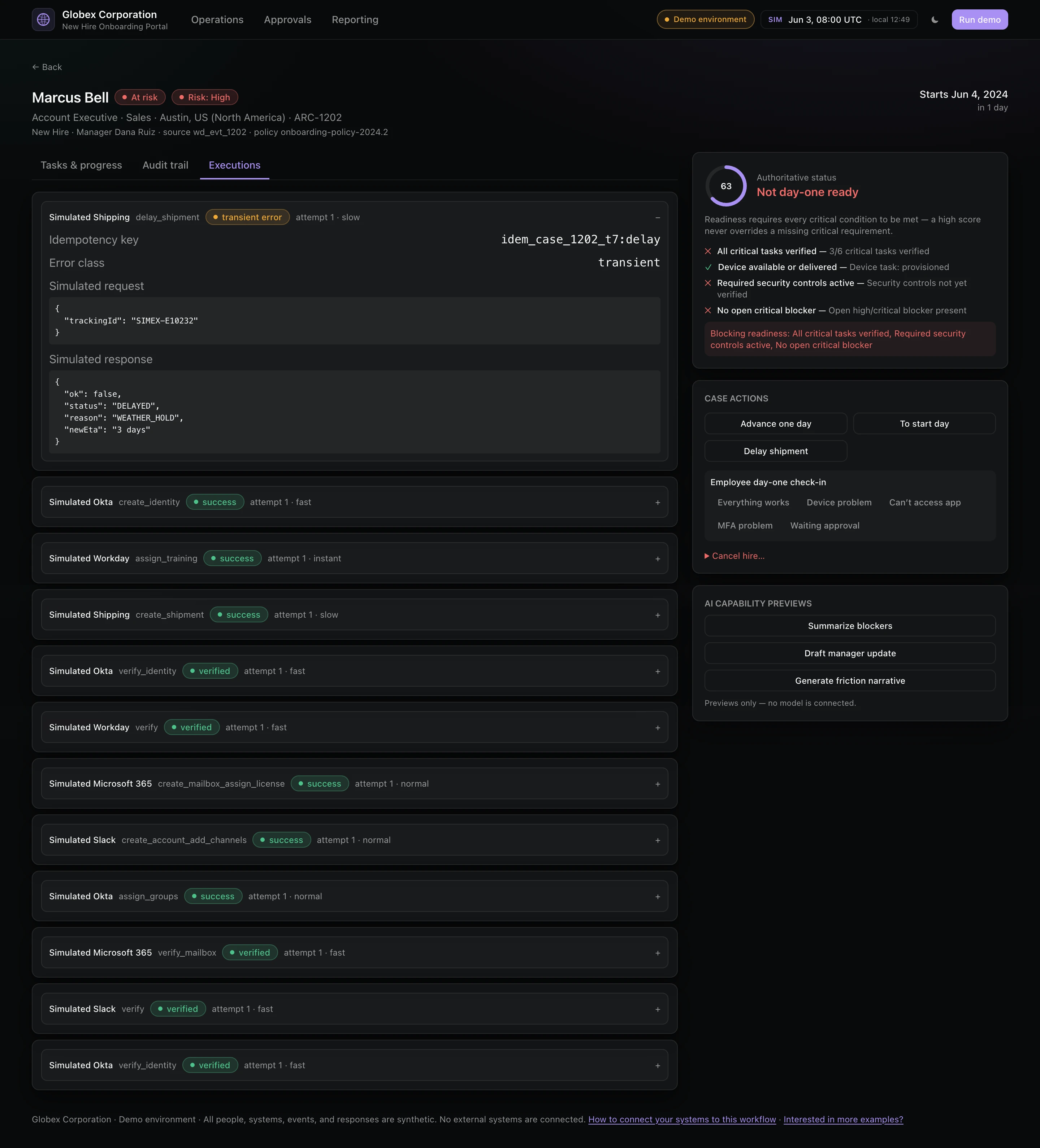Toggle the dark mode moon icon
The width and height of the screenshot is (1040, 1148).
click(935, 19)
